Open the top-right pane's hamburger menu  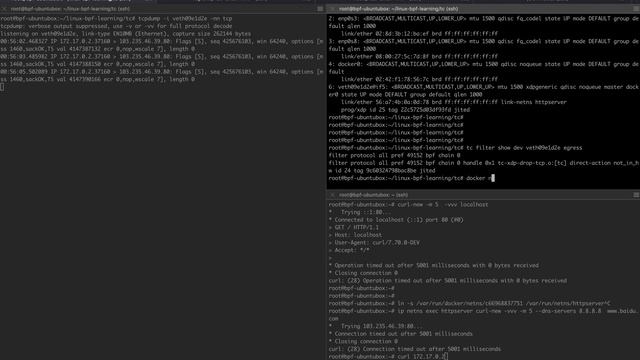click(636, 9)
